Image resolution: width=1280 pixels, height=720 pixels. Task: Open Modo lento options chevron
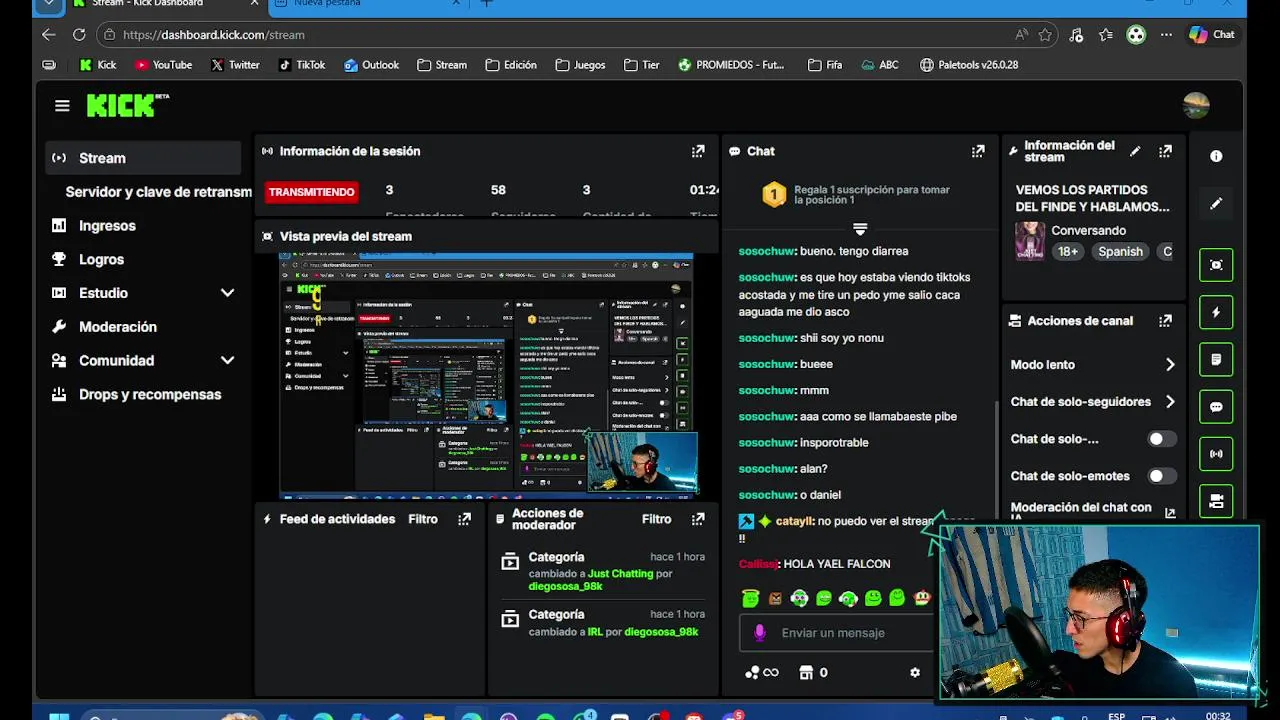(1170, 365)
